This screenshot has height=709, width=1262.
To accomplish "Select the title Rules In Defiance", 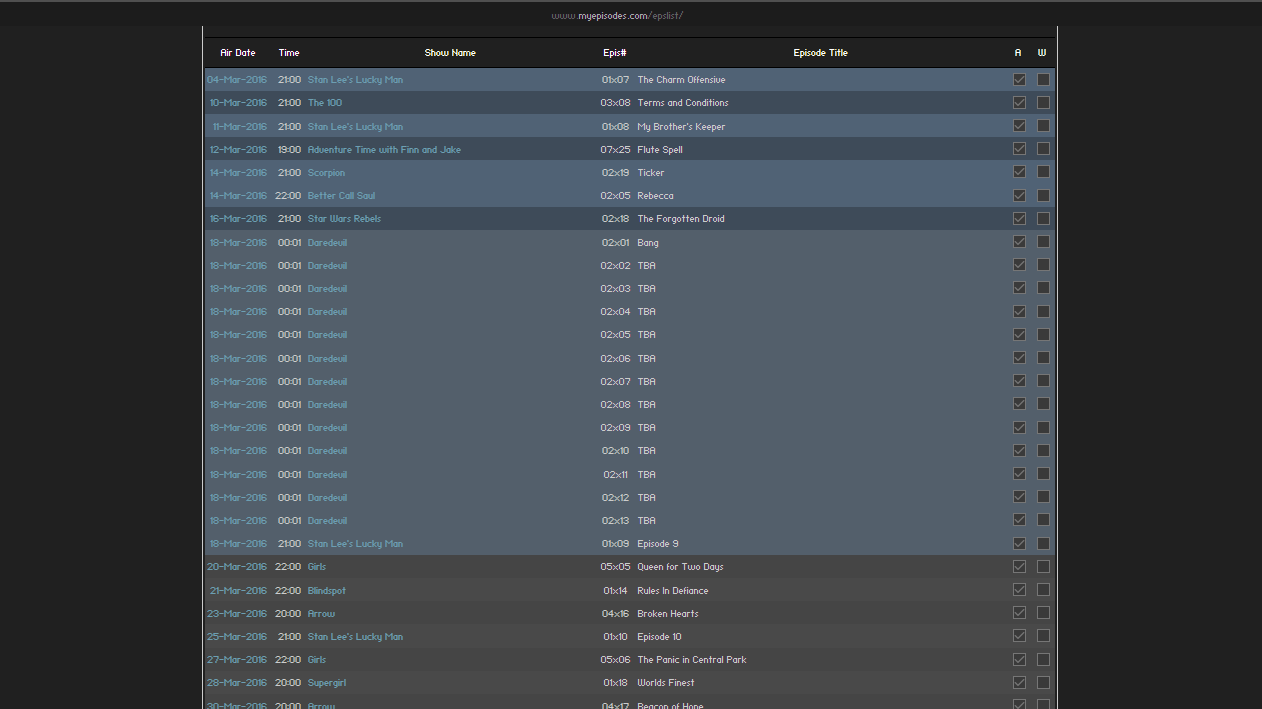I will coord(673,591).
